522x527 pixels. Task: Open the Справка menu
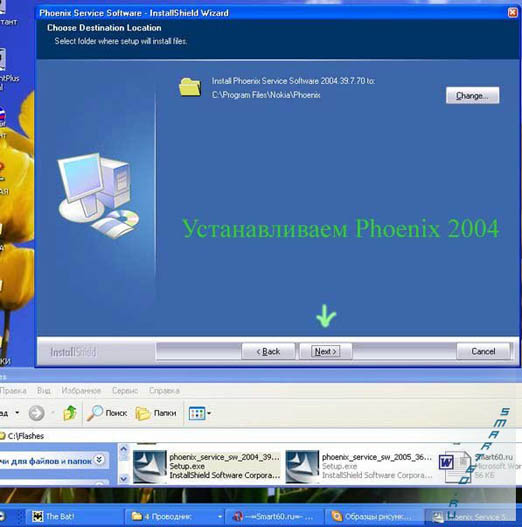[164, 390]
